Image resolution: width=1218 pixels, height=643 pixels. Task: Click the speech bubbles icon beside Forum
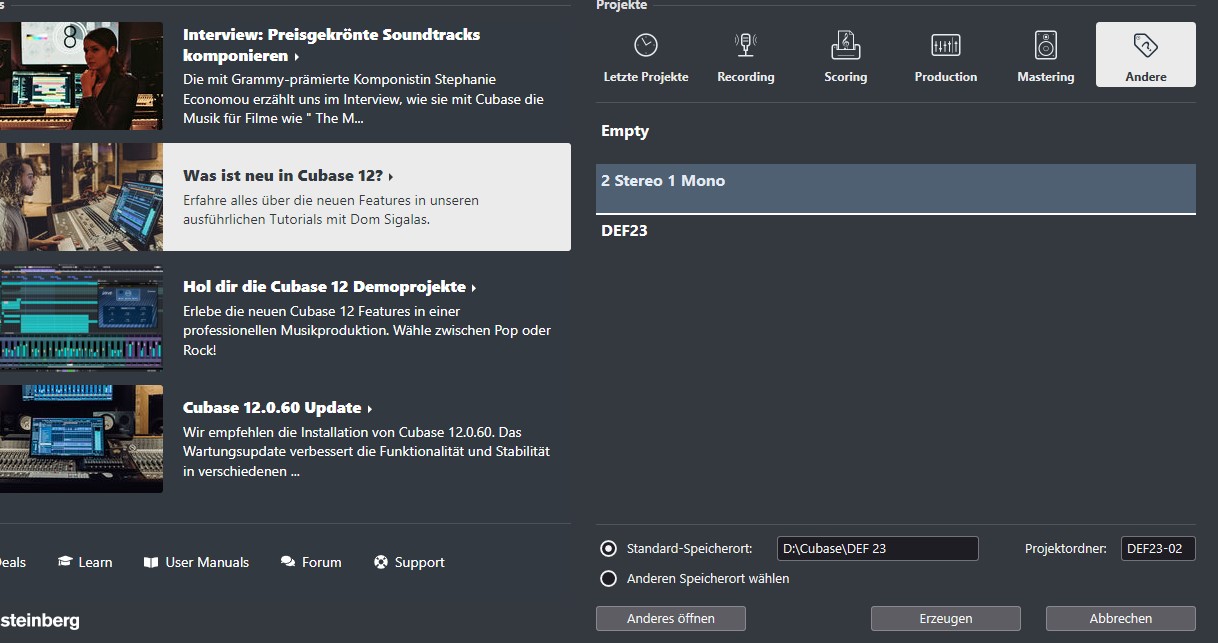point(288,562)
